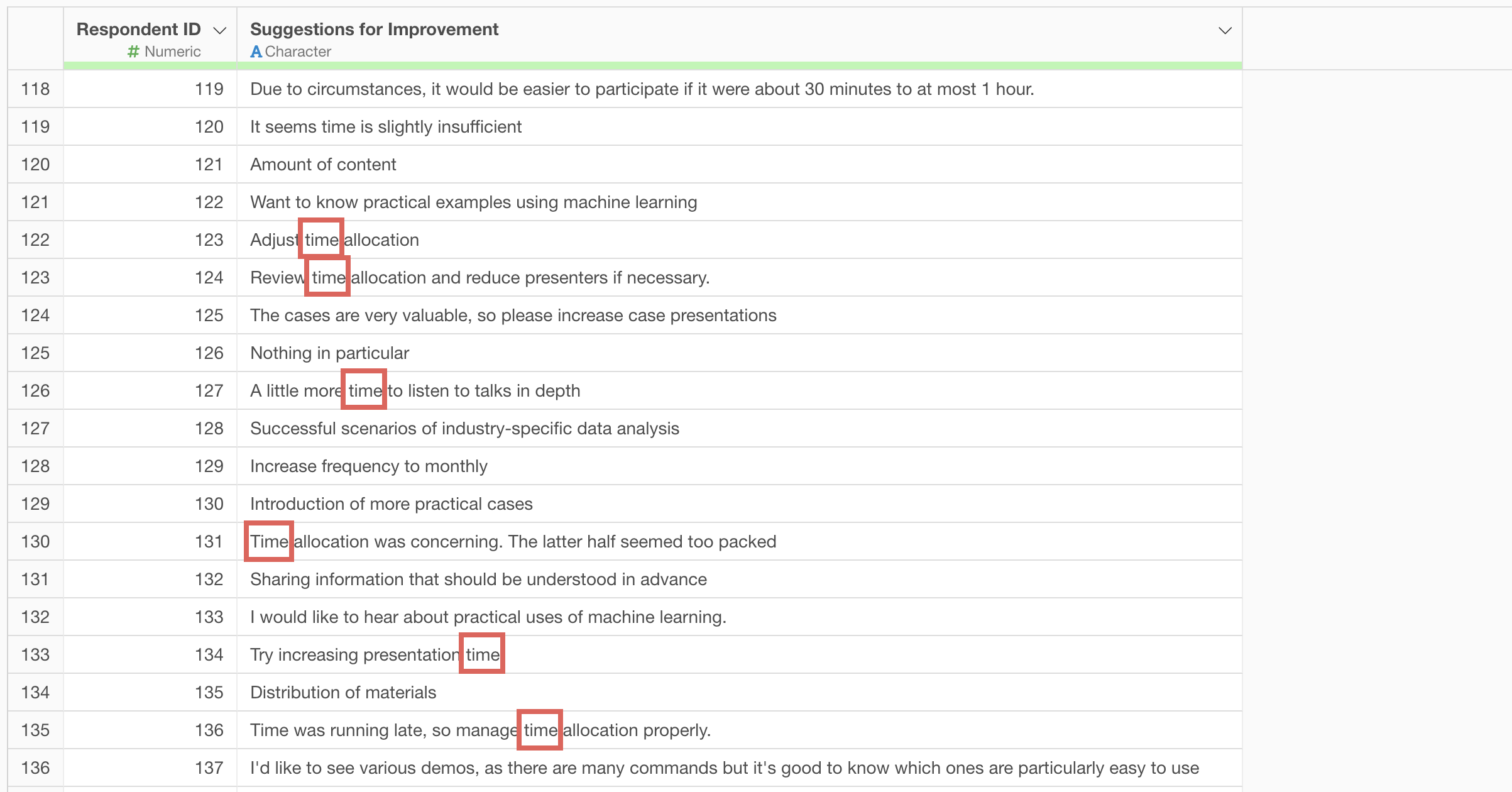This screenshot has width=1512, height=792.
Task: Click the 'Increase frequency to monthly' cell
Action: [x=740, y=466]
